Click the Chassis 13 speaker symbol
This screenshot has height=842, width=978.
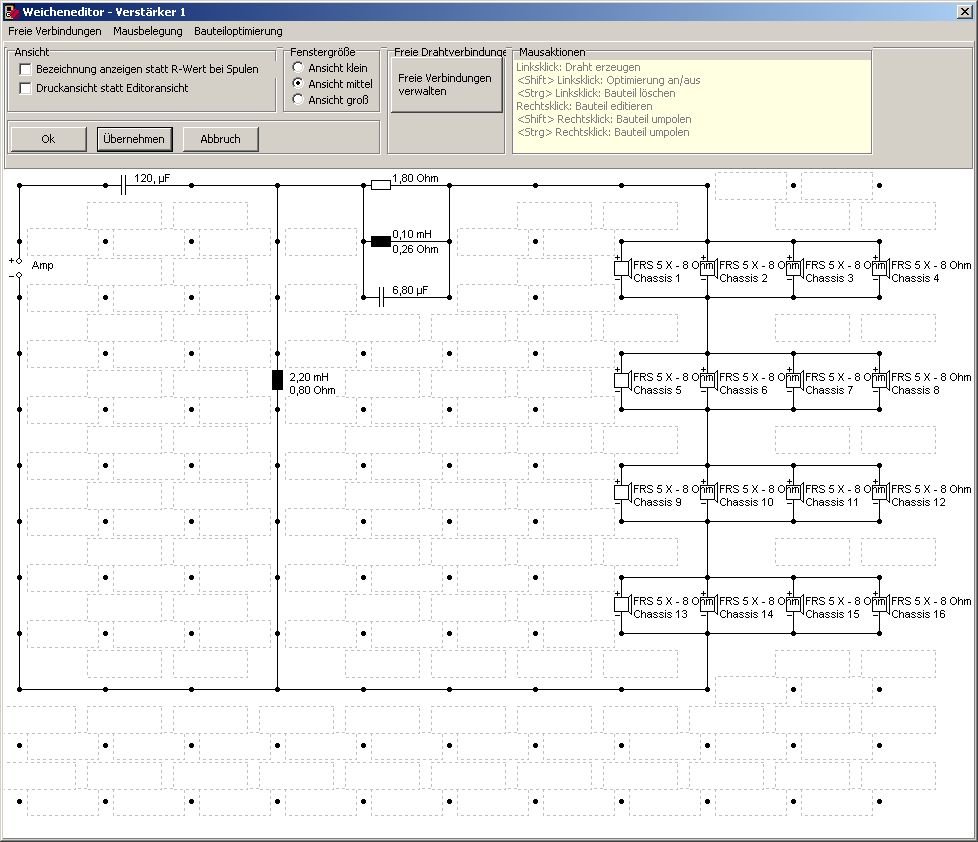click(623, 604)
